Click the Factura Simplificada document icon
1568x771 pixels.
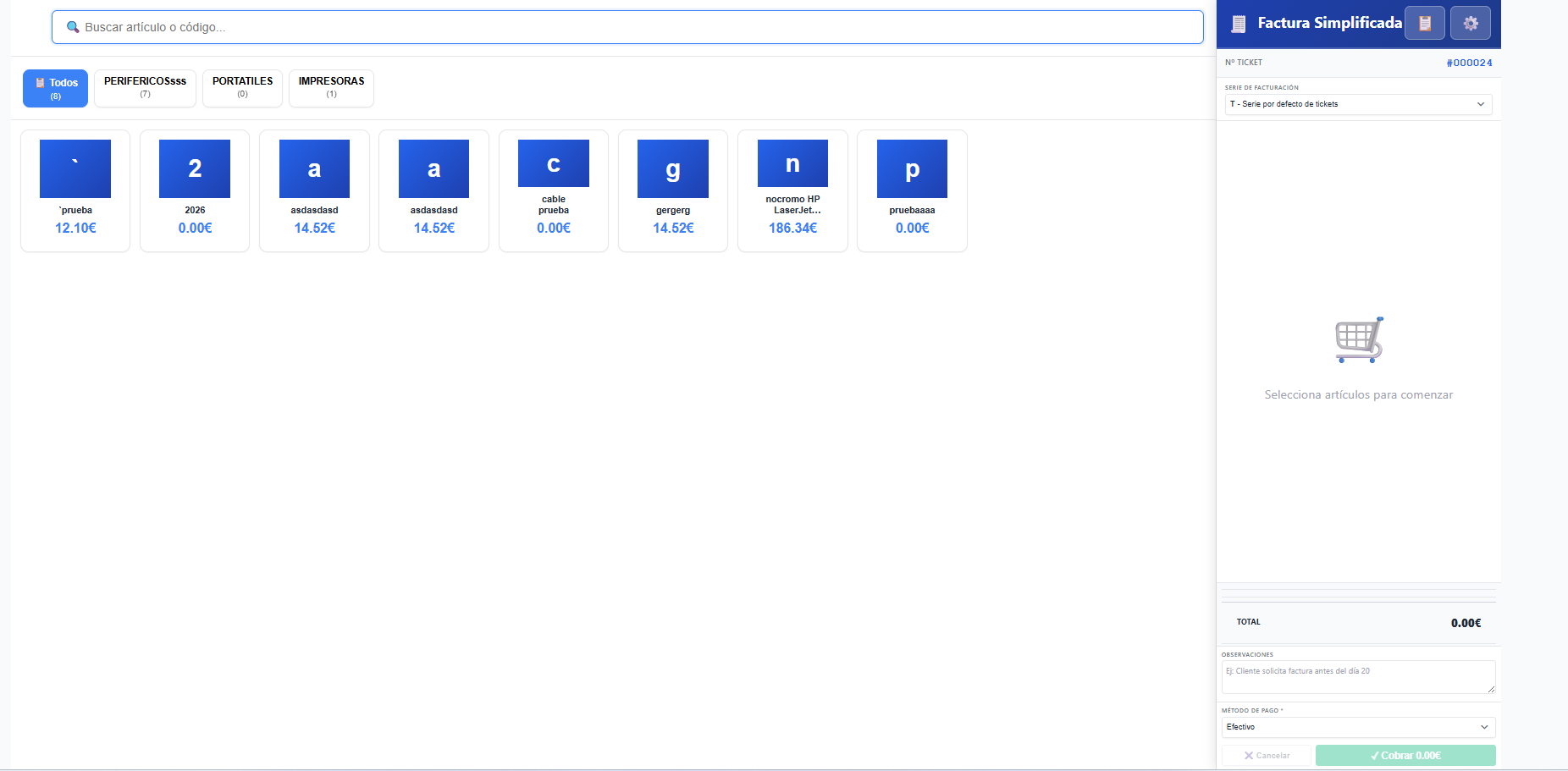[x=1239, y=24]
